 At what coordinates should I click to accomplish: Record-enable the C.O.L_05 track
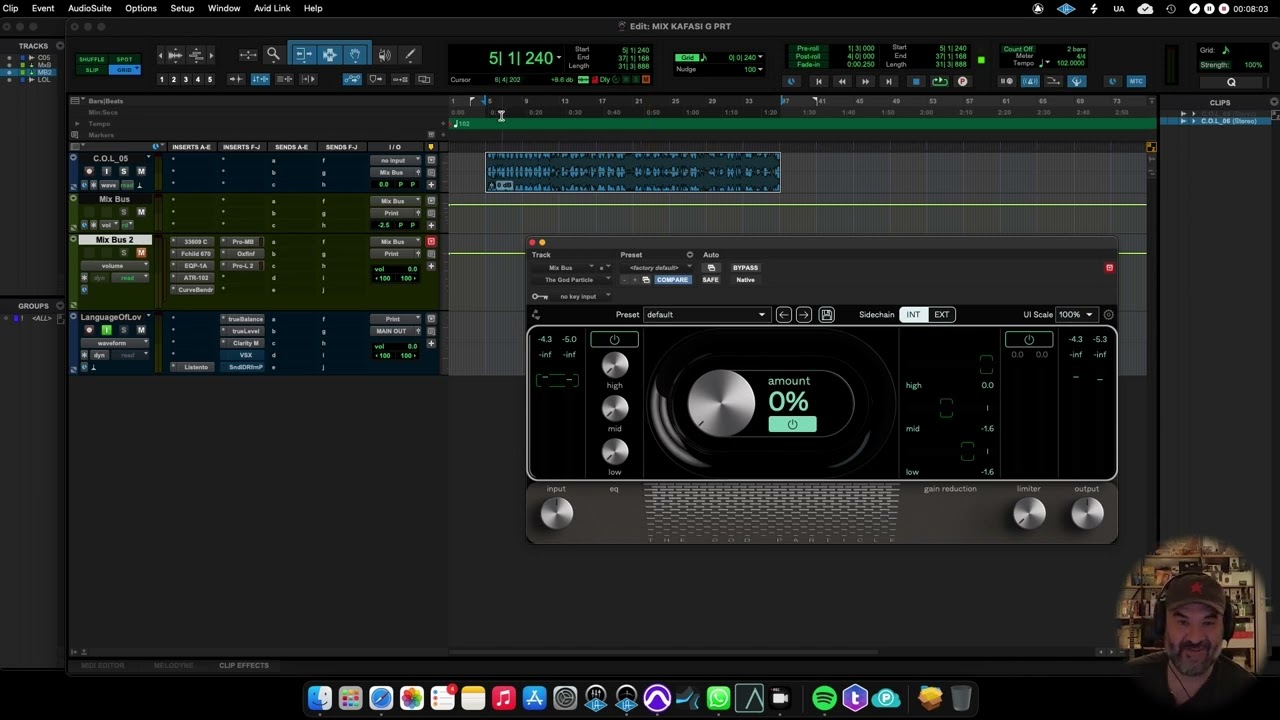89,171
